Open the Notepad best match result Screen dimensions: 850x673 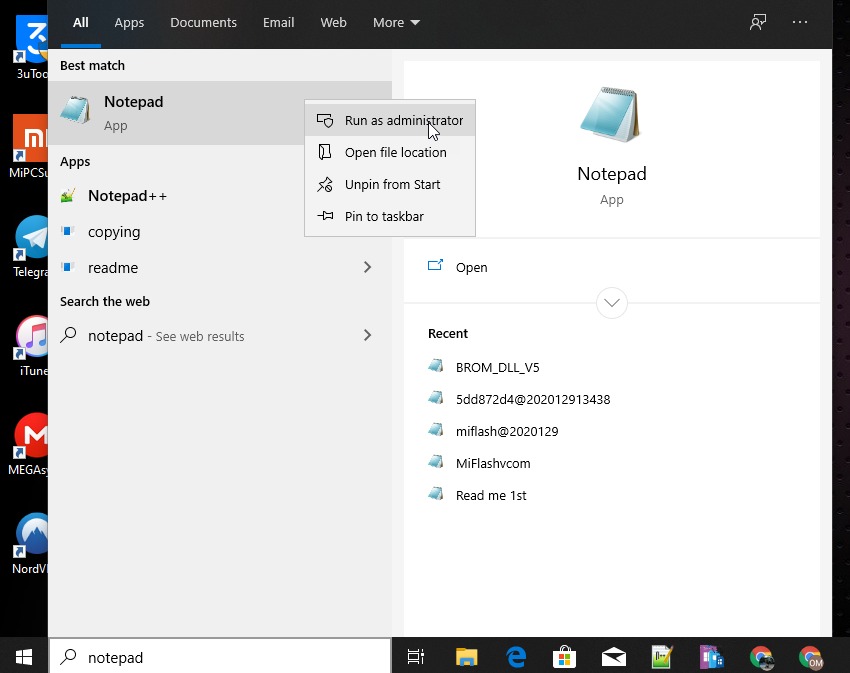176,113
